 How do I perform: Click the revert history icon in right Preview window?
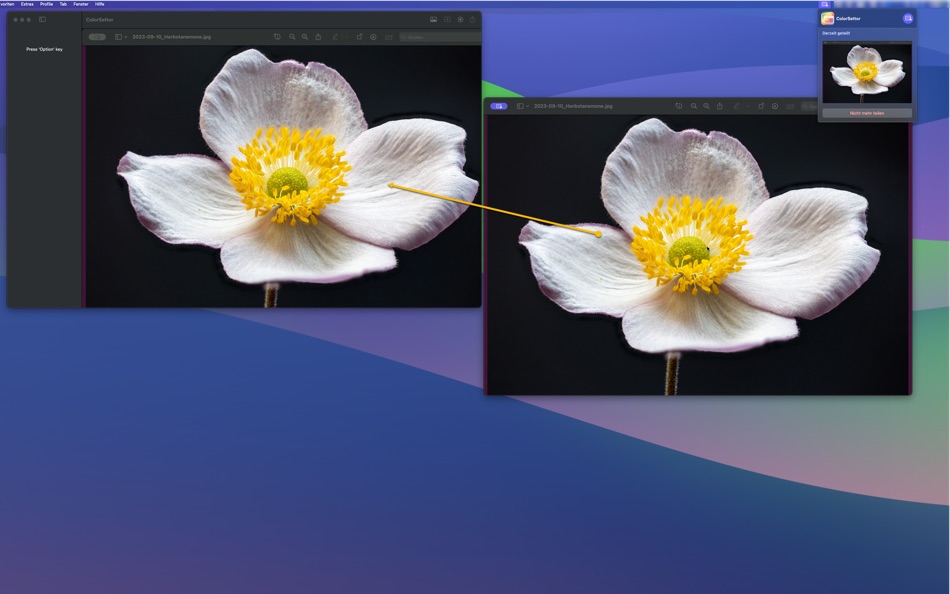679,106
